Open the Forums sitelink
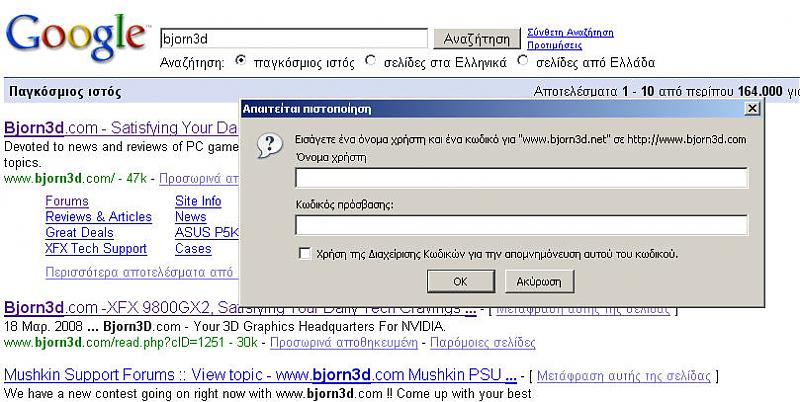 point(67,201)
